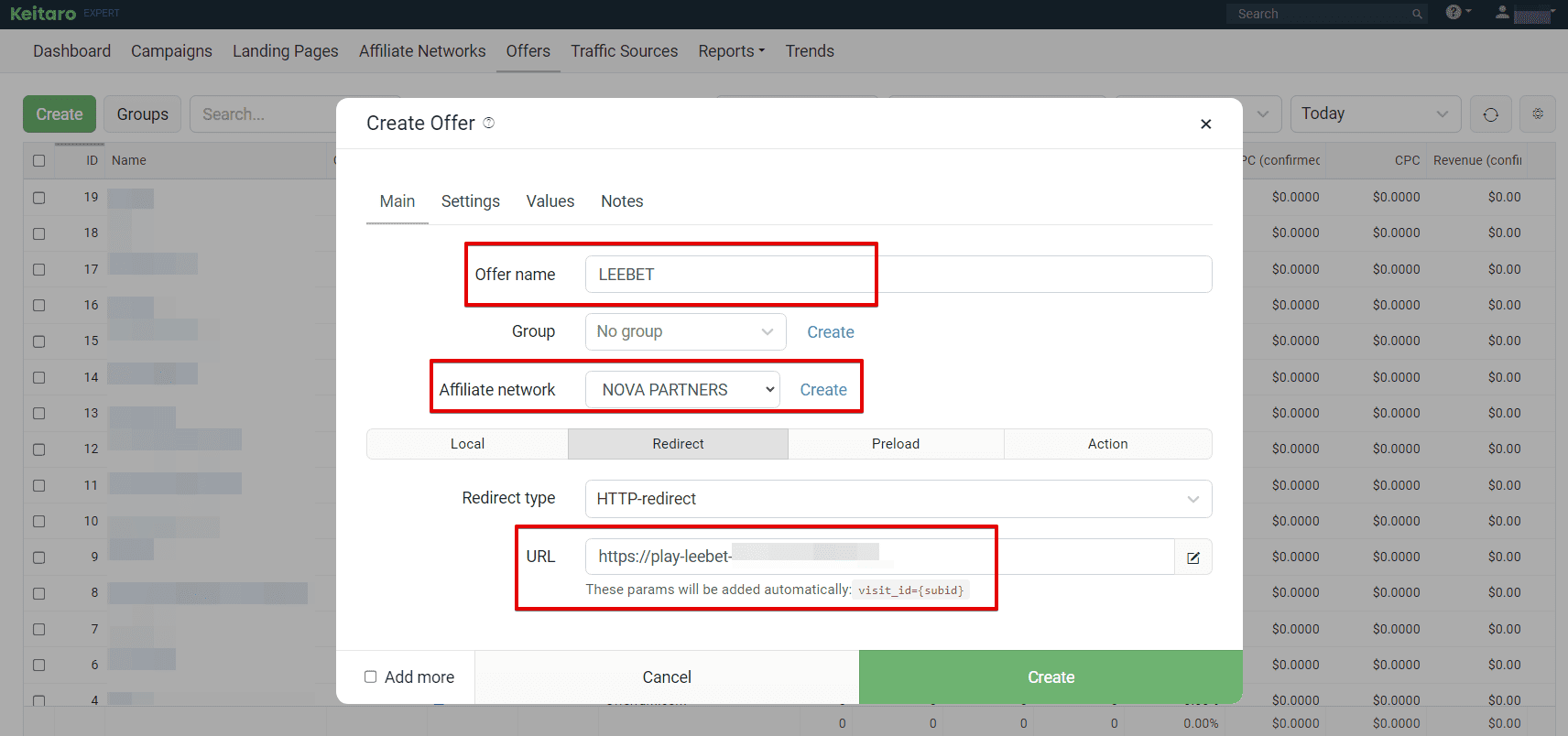The width and height of the screenshot is (1568, 736).
Task: Switch to the Settings tab
Action: click(x=471, y=201)
